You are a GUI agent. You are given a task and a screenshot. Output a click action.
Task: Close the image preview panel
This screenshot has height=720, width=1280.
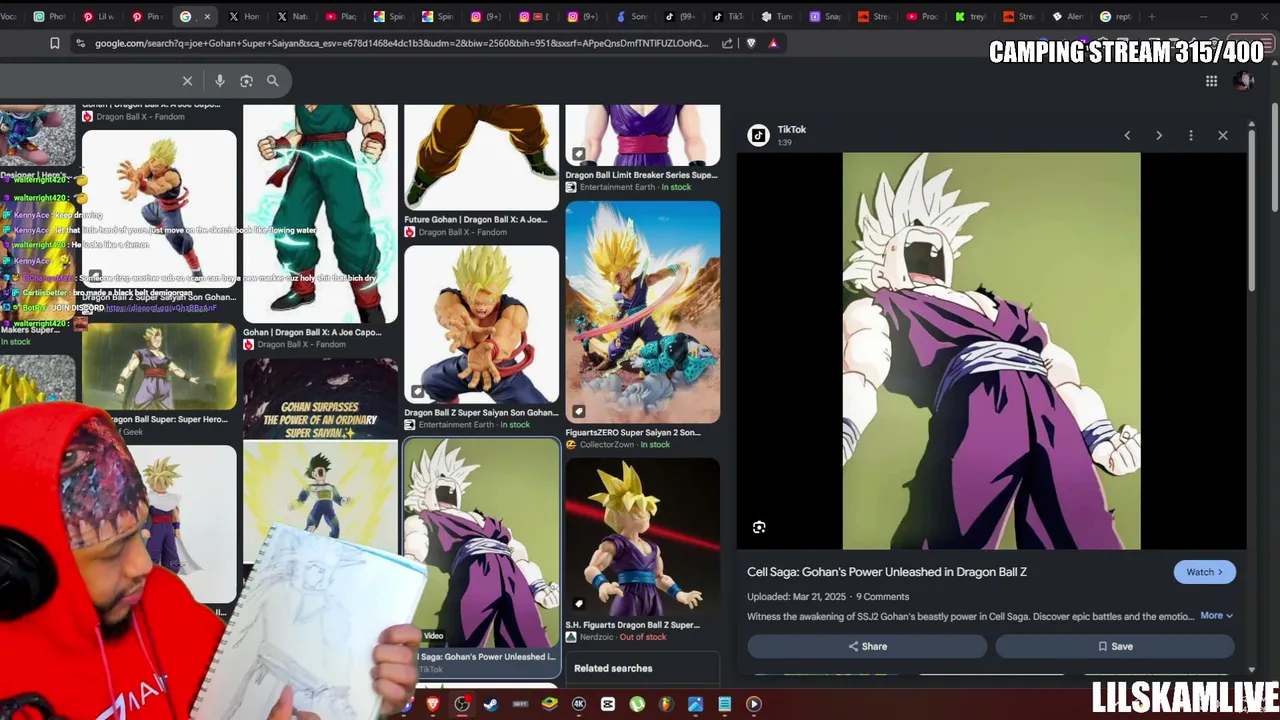point(1223,135)
